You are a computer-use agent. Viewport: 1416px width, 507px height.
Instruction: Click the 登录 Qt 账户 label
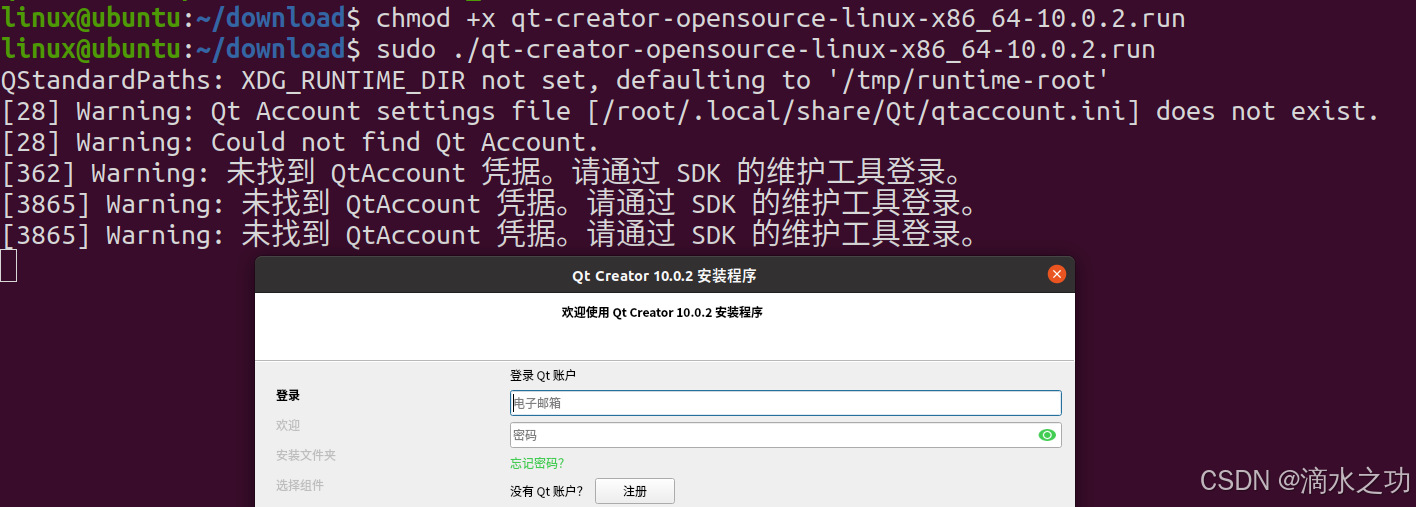pyautogui.click(x=543, y=376)
